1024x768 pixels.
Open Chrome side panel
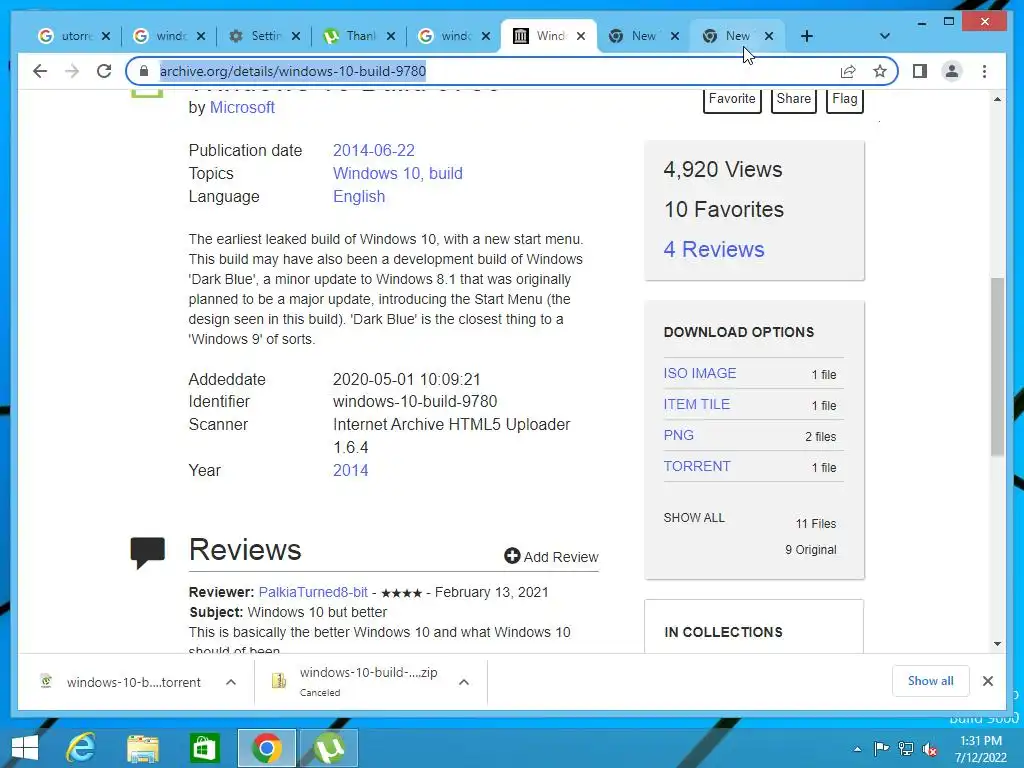pyautogui.click(x=920, y=71)
